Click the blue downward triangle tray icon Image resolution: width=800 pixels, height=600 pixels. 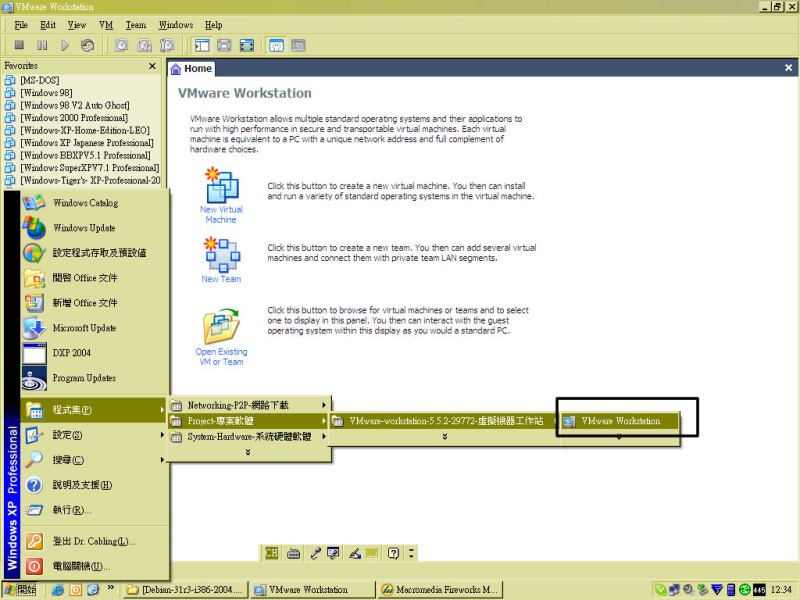[x=717, y=590]
